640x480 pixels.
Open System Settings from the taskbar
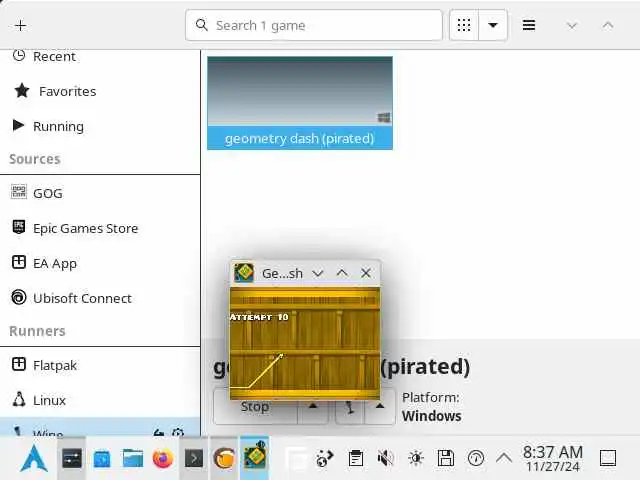[72, 458]
